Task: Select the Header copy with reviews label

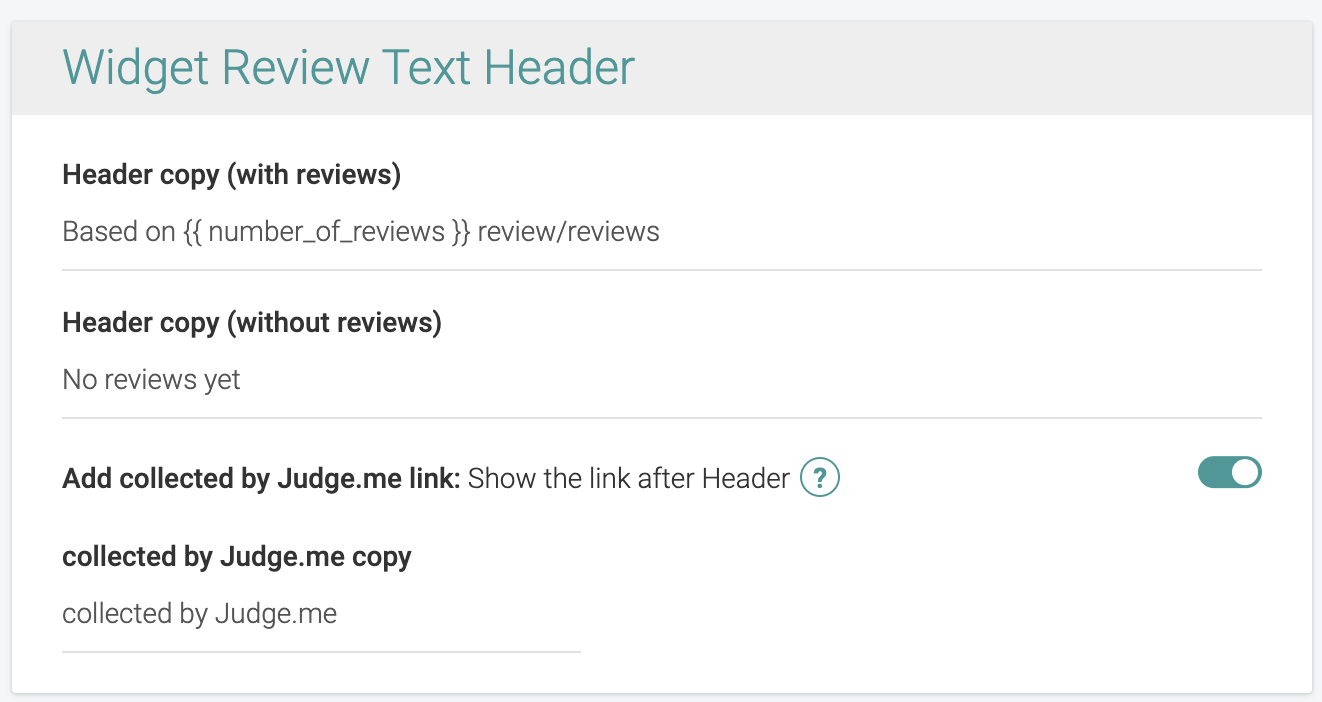Action: [231, 174]
